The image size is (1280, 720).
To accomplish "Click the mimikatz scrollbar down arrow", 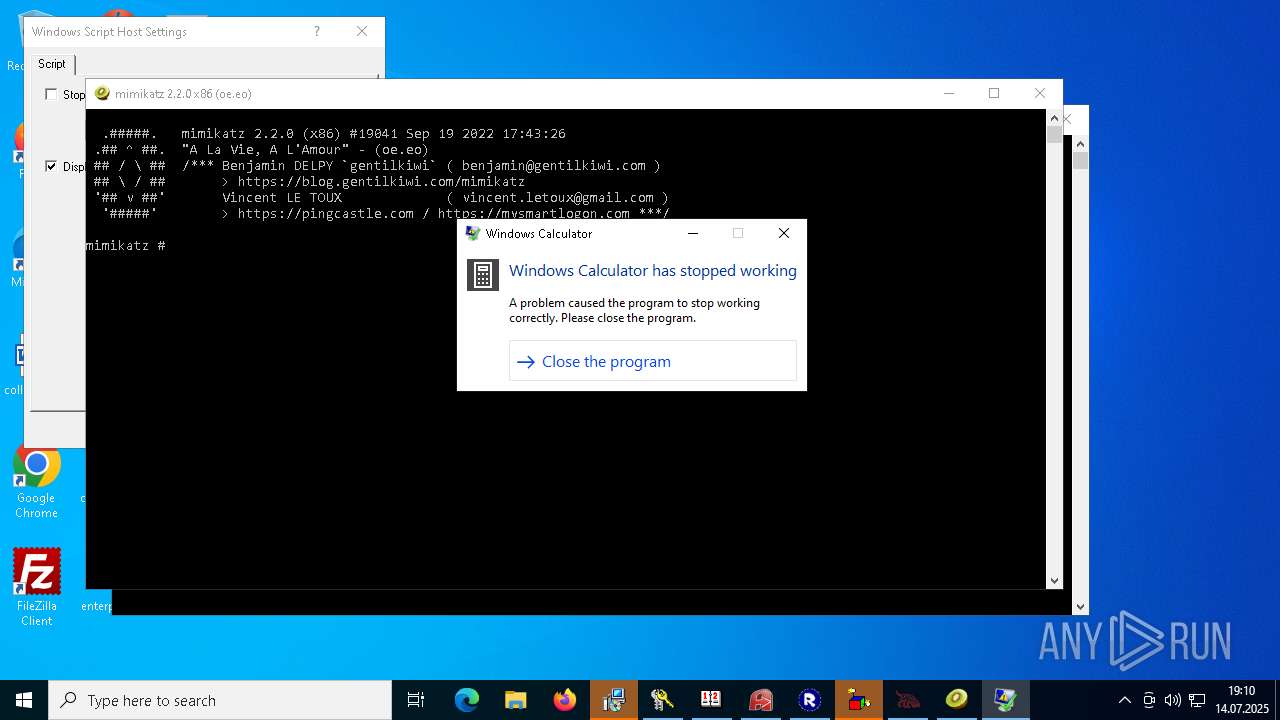I will tap(1054, 580).
